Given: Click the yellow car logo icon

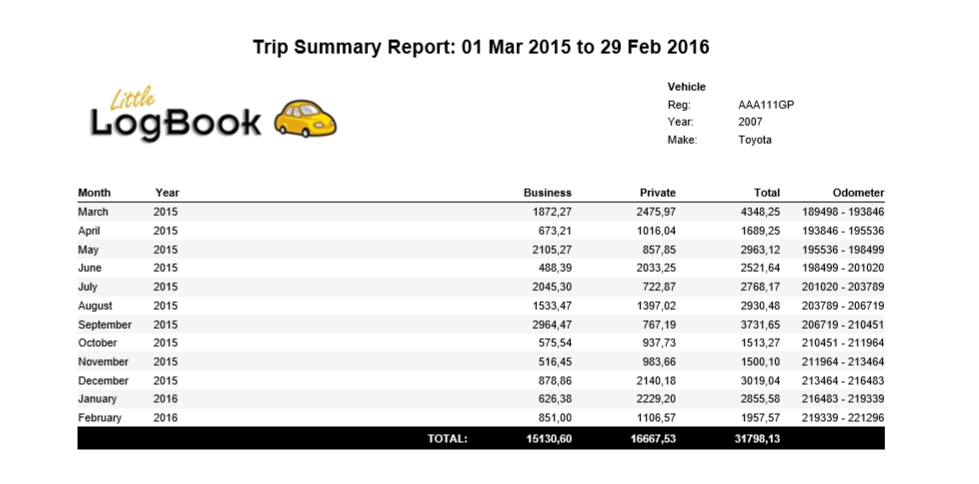Looking at the screenshot, I should (305, 119).
